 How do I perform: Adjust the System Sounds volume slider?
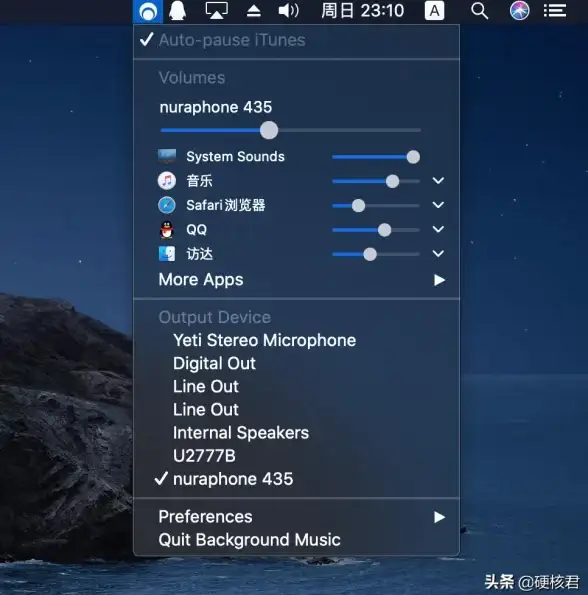[376, 157]
